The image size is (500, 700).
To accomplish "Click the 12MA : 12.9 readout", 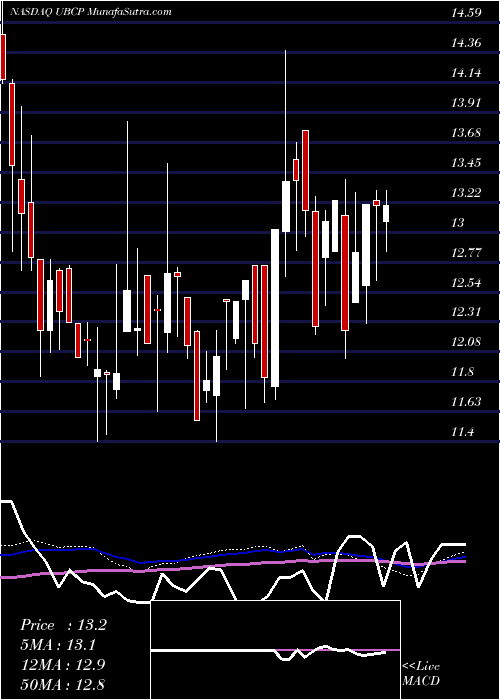I will [63, 665].
